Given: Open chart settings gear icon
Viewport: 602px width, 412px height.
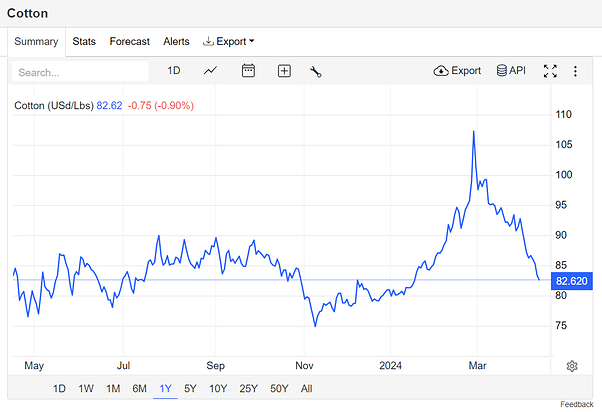Looking at the screenshot, I should click(x=572, y=366).
